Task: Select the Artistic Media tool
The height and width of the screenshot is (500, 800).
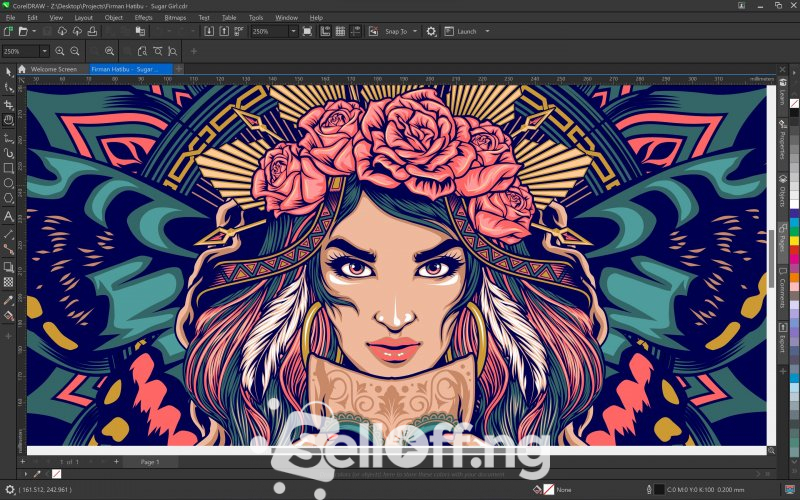Action: click(x=8, y=152)
